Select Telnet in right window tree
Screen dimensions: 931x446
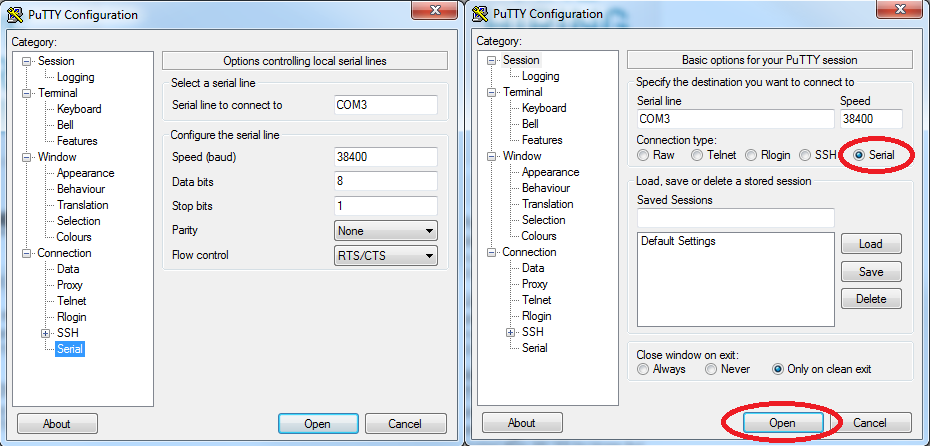(x=536, y=301)
